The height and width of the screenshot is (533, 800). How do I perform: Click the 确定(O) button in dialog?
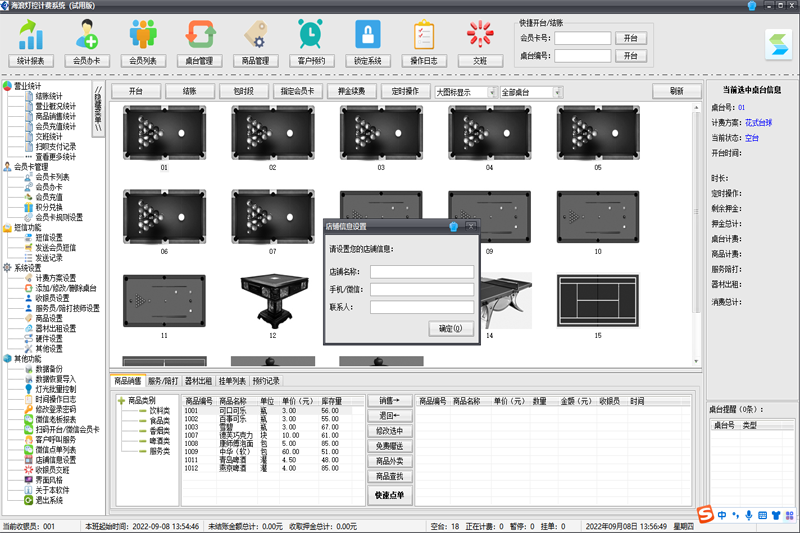(450, 328)
